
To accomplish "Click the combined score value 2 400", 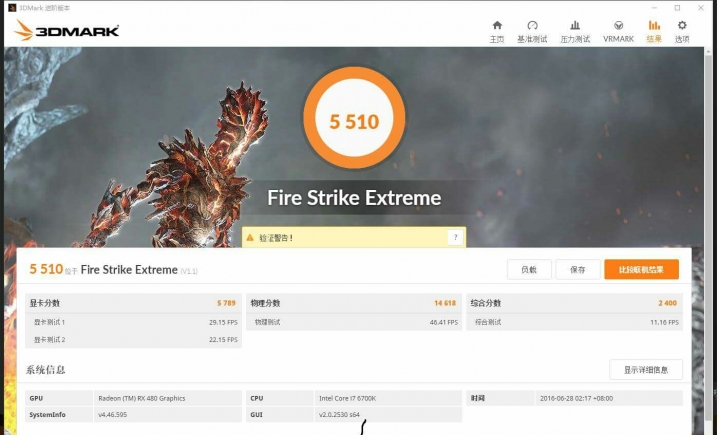I will coord(668,303).
